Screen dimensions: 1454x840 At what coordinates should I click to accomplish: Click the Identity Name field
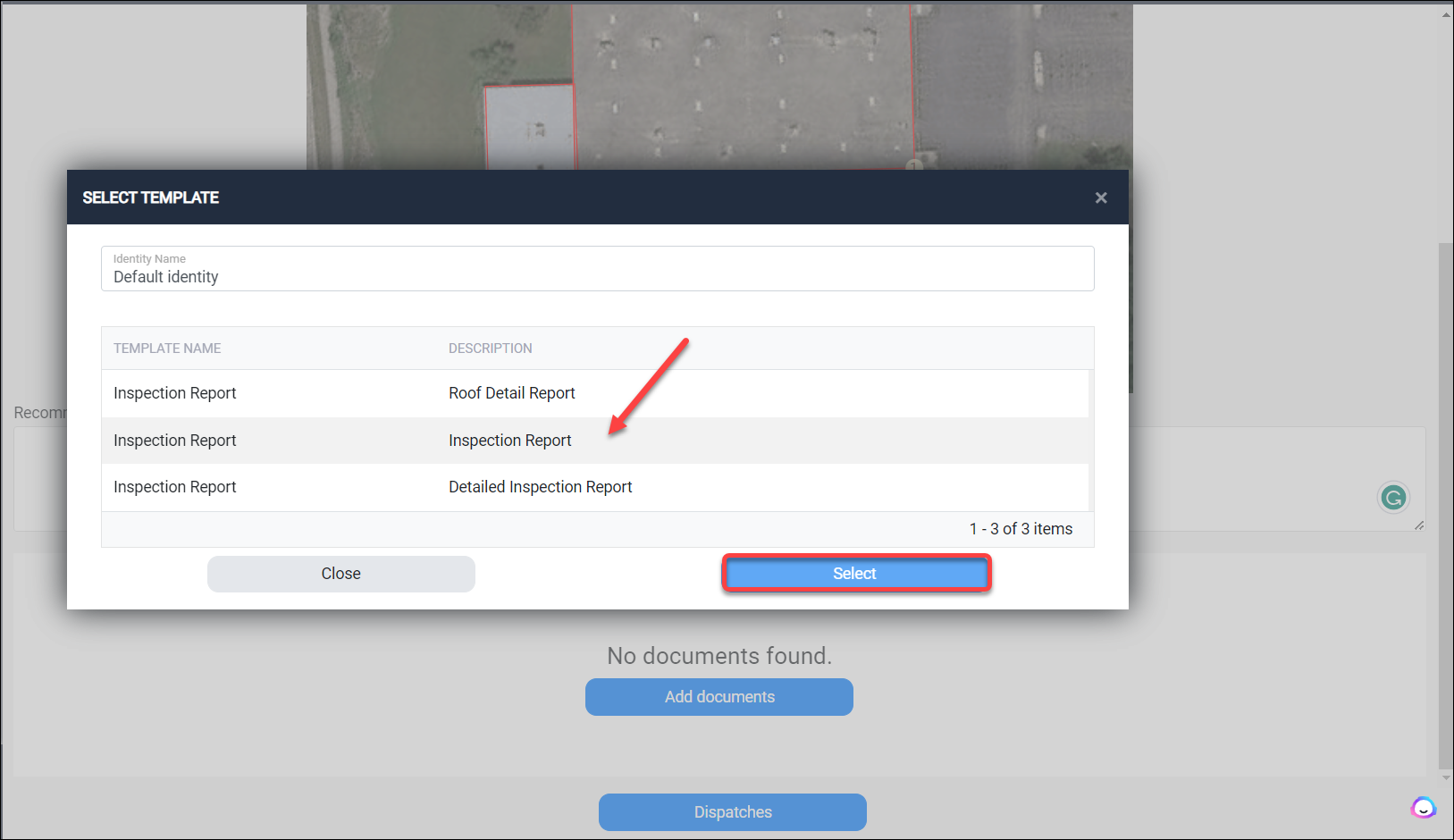point(597,269)
